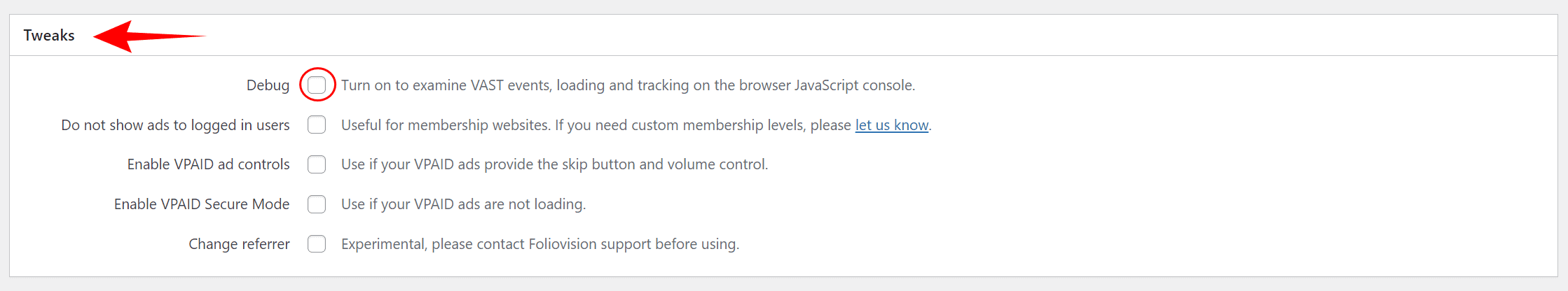1568x291 pixels.
Task: Click the 'Do not show ads to logged in users' label
Action: coord(175,125)
